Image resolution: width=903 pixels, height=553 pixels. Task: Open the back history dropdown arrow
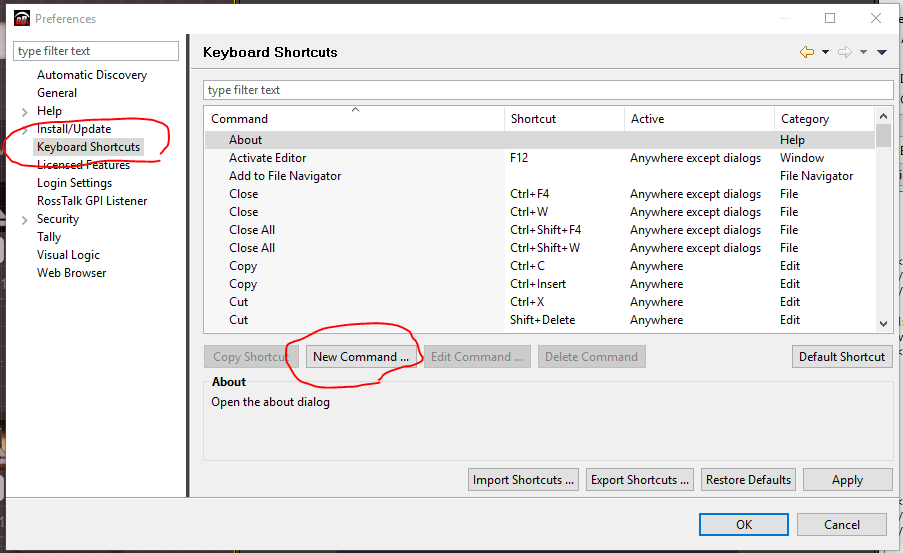click(825, 52)
